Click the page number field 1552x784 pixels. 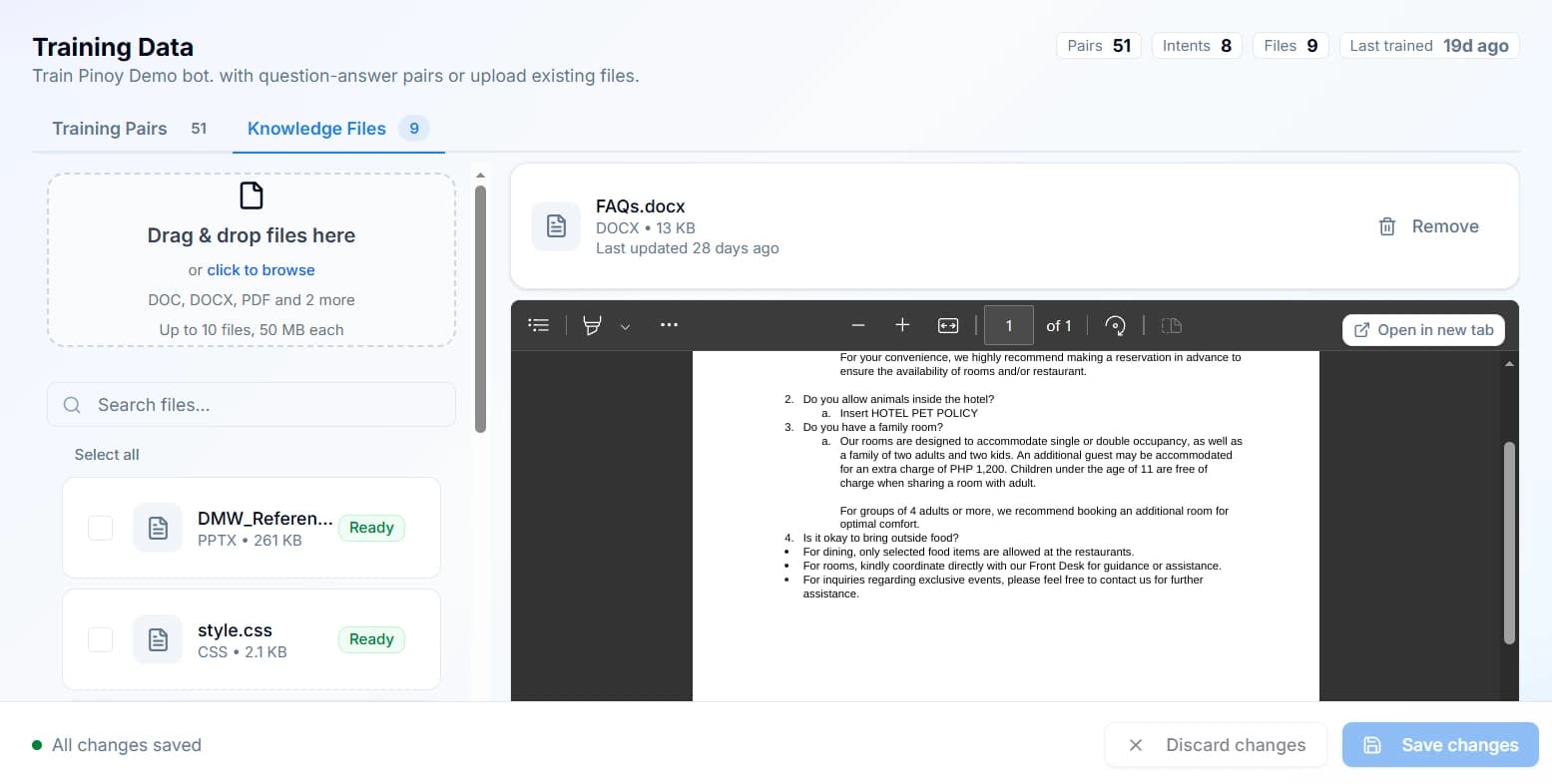click(1009, 325)
